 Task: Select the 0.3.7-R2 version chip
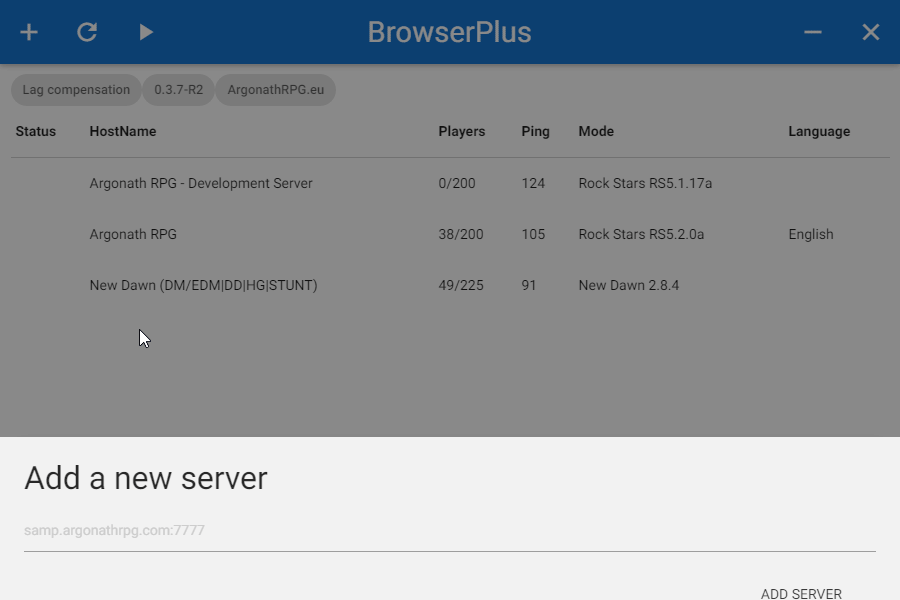179,90
